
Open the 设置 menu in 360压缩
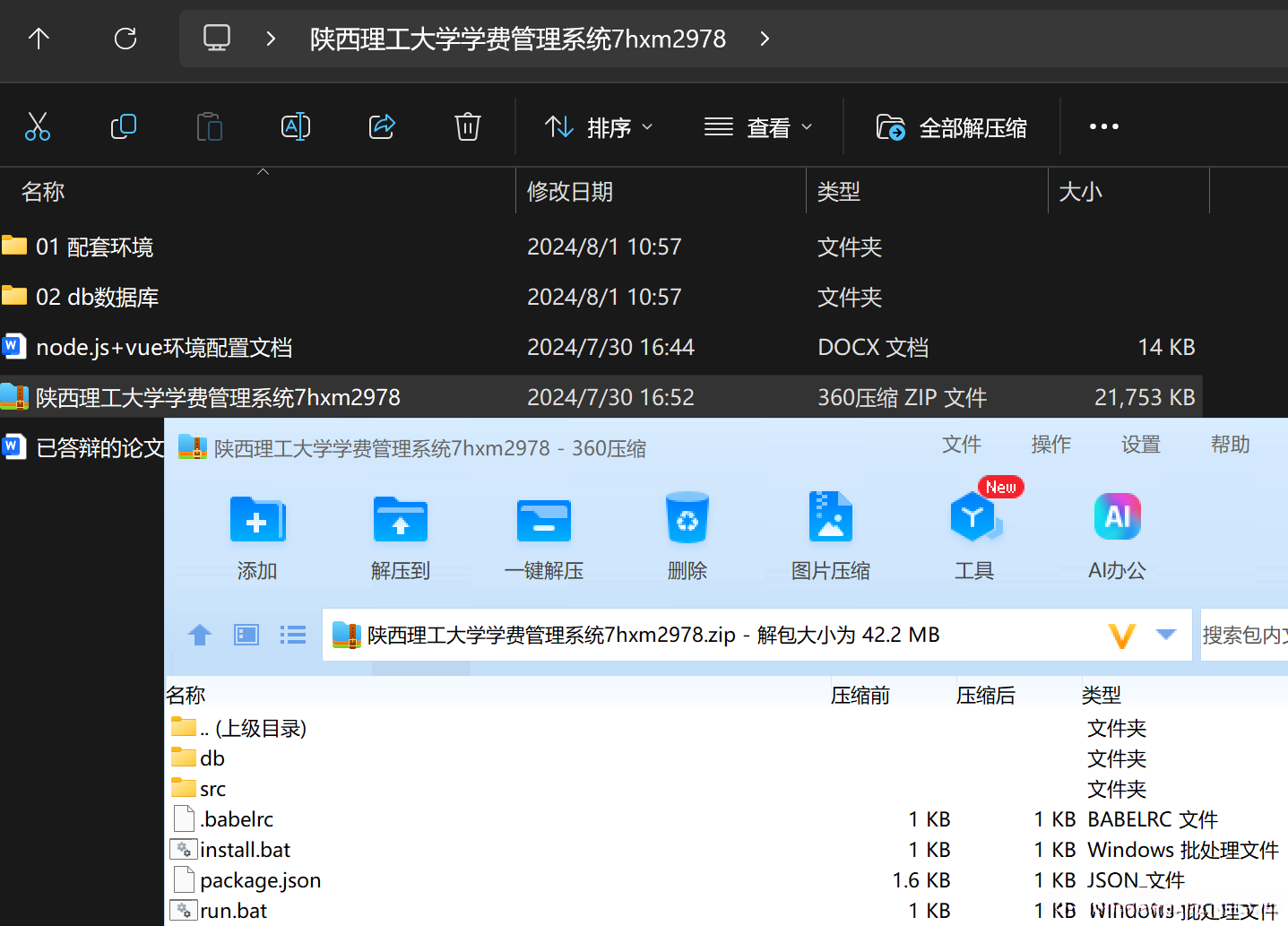1141,445
